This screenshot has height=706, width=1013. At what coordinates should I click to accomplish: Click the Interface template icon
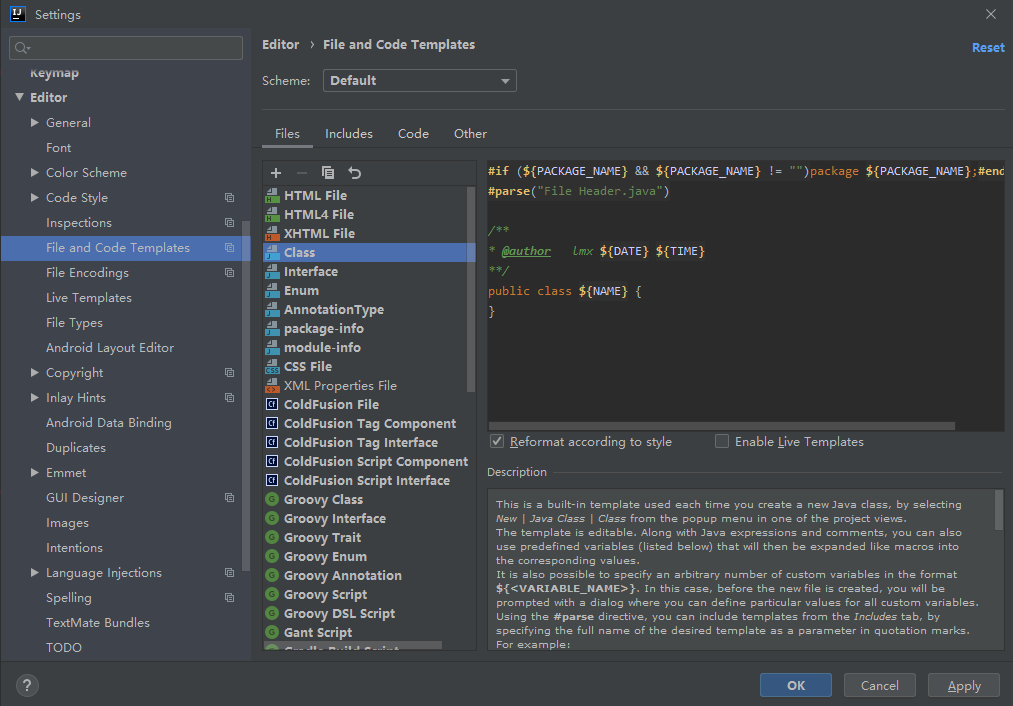(272, 271)
